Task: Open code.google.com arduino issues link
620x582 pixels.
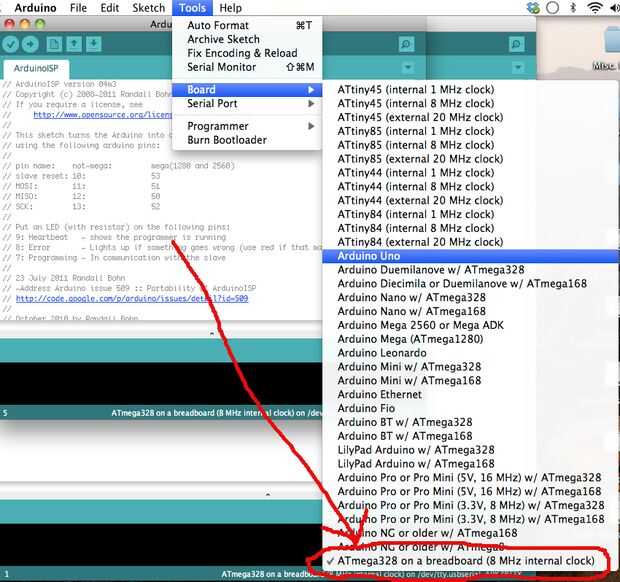Action: click(132, 299)
